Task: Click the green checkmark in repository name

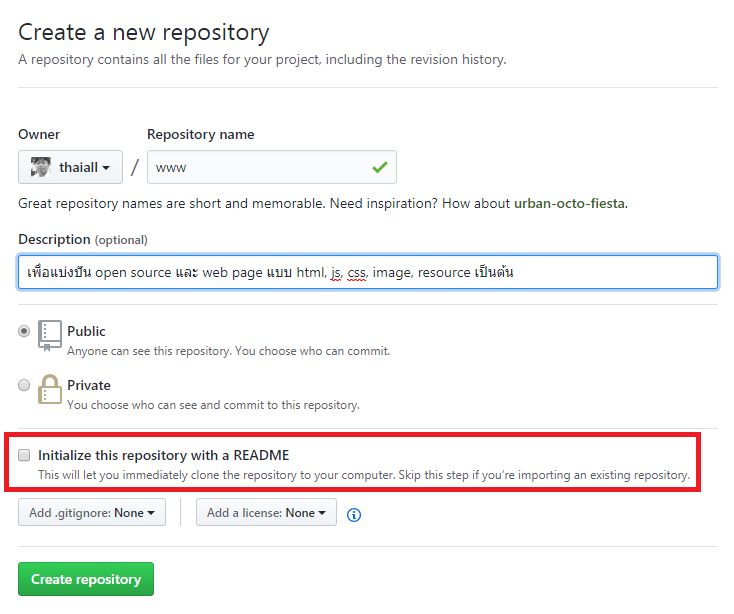Action: (x=380, y=167)
